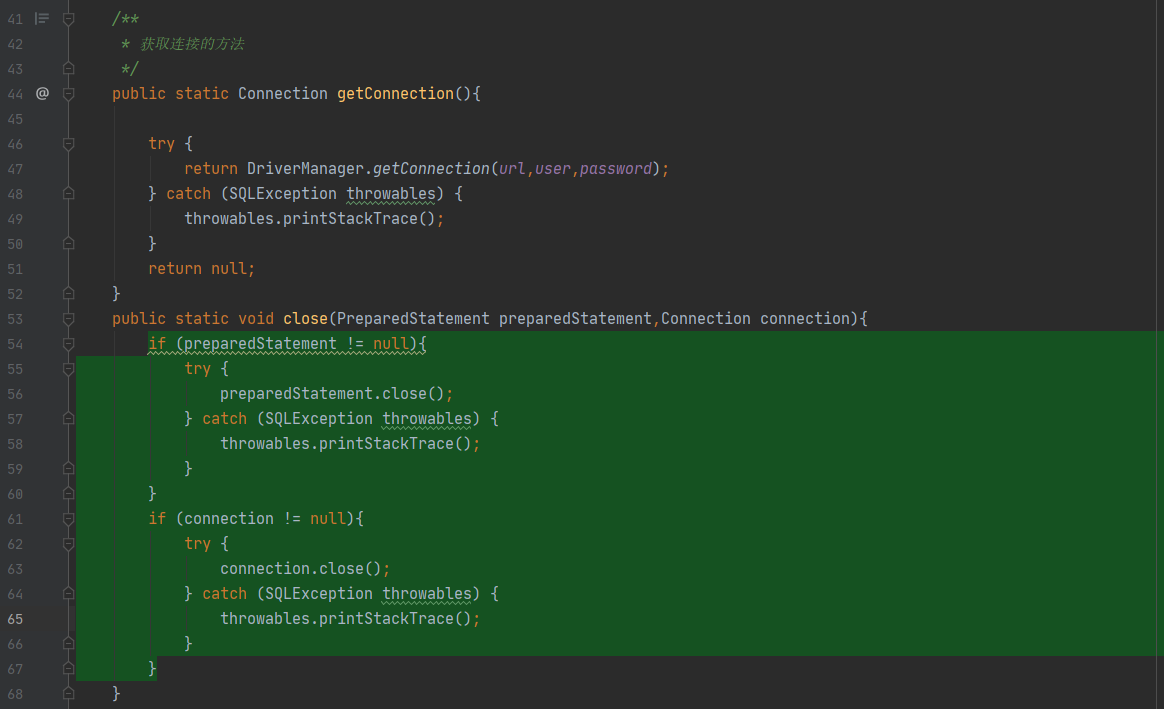The image size is (1164, 709).
Task: Click the user argument on line 47
Action: coord(552,169)
